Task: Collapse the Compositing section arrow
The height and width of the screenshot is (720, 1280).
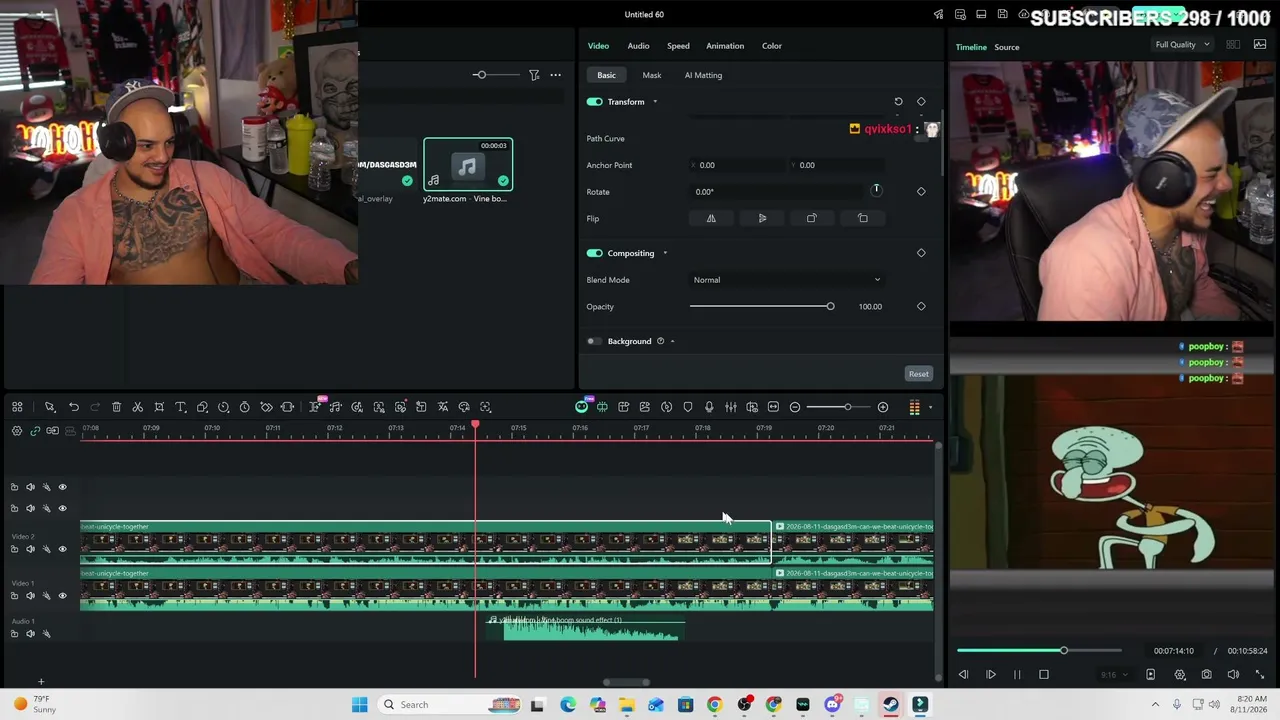Action: coord(665,253)
